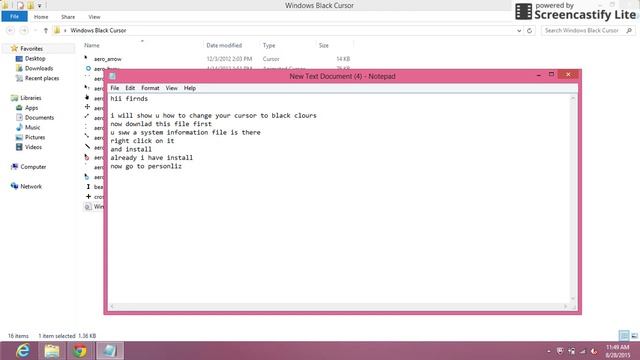Image resolution: width=640 pixels, height=360 pixels.
Task: Open the power and battery tray icon
Action: [x=571, y=351]
